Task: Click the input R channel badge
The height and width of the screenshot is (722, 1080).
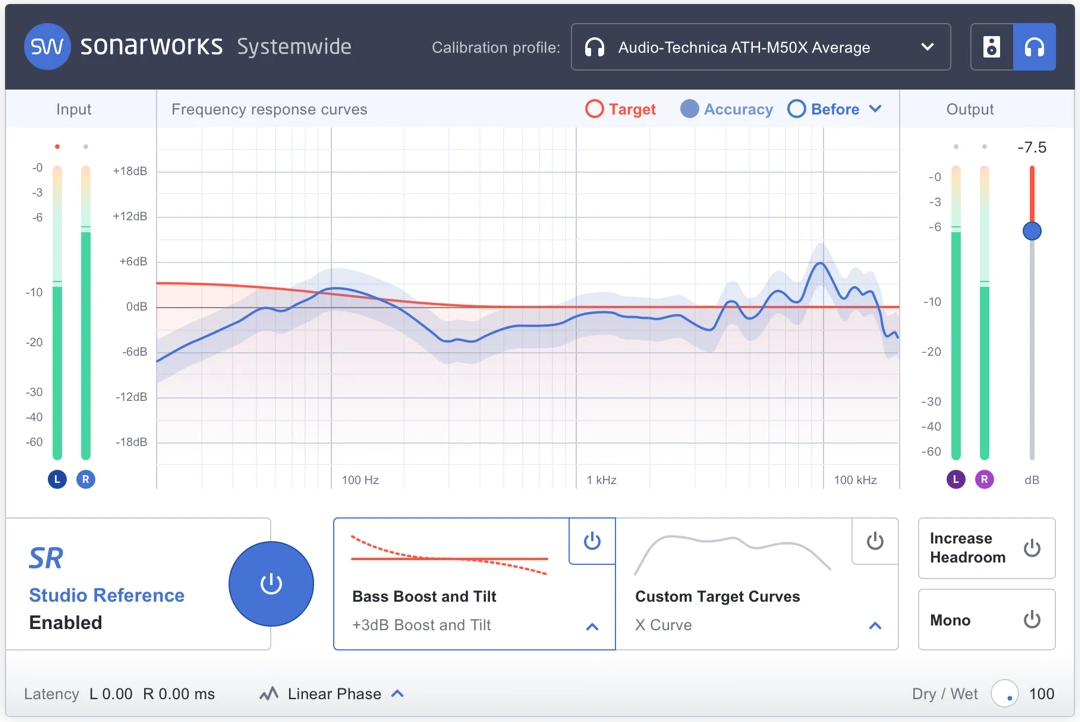Action: pyautogui.click(x=85, y=479)
